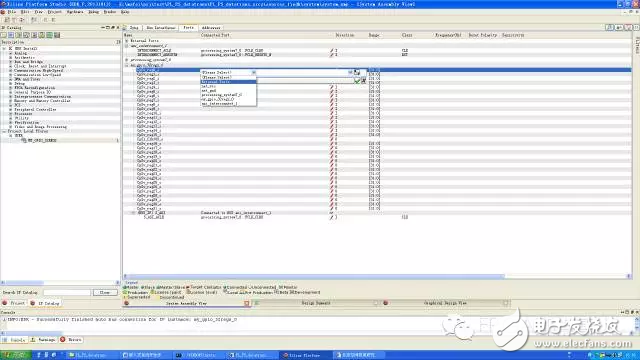Choose axi_interconnect_1 in the dropdown list

[x=228, y=104]
